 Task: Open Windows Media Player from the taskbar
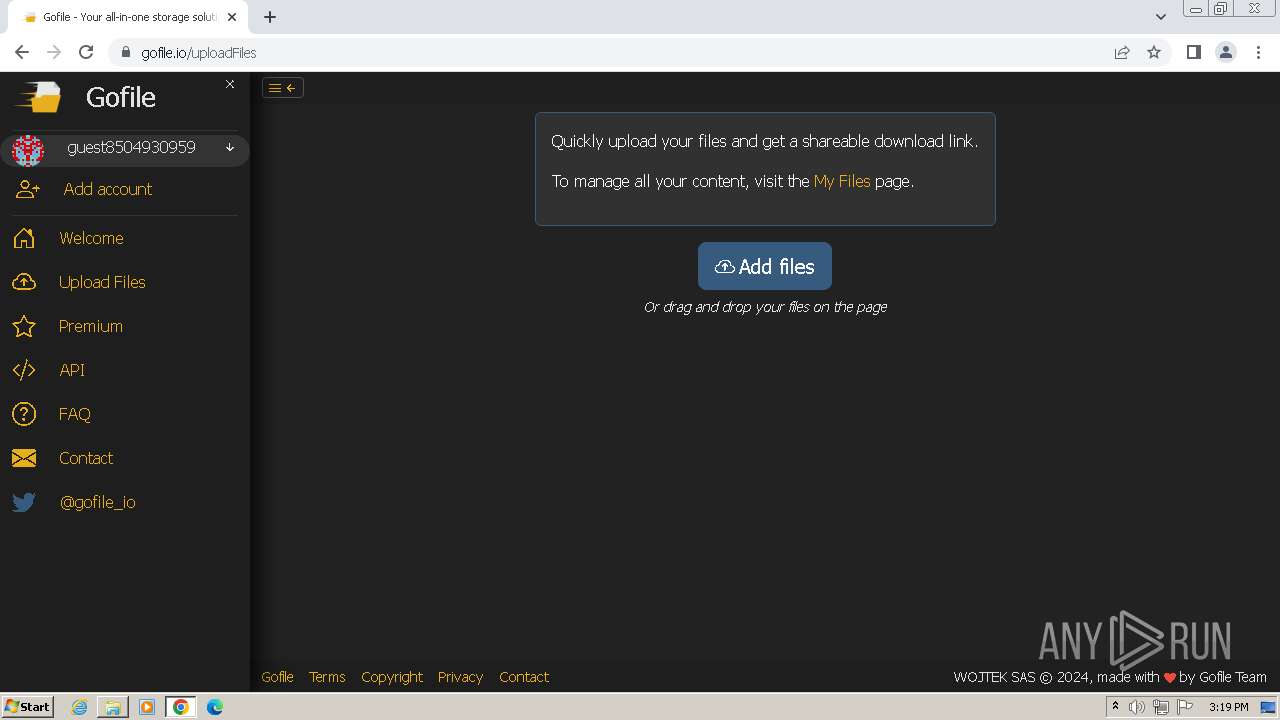click(x=147, y=707)
